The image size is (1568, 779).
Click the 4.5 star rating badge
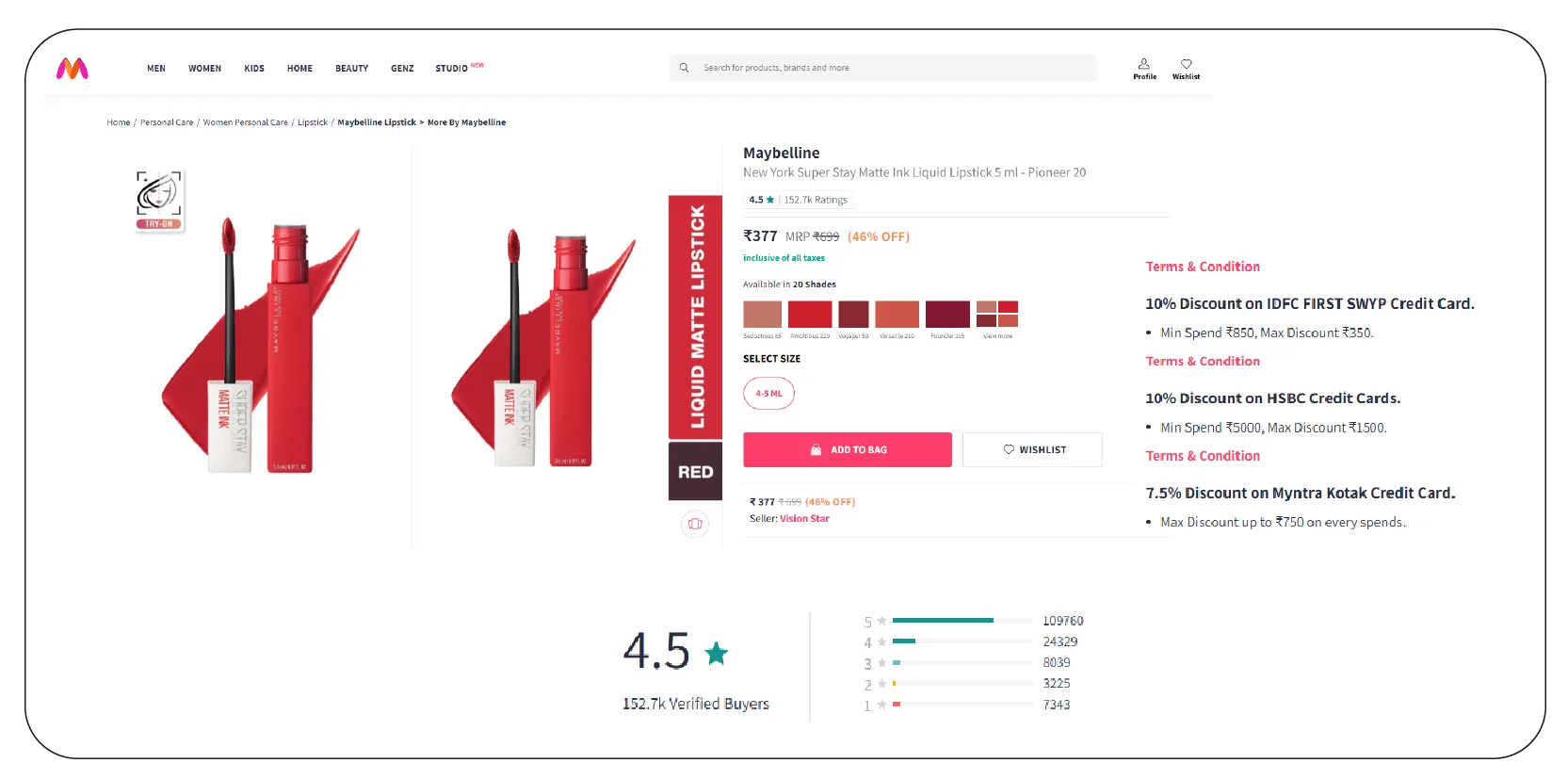(761, 200)
